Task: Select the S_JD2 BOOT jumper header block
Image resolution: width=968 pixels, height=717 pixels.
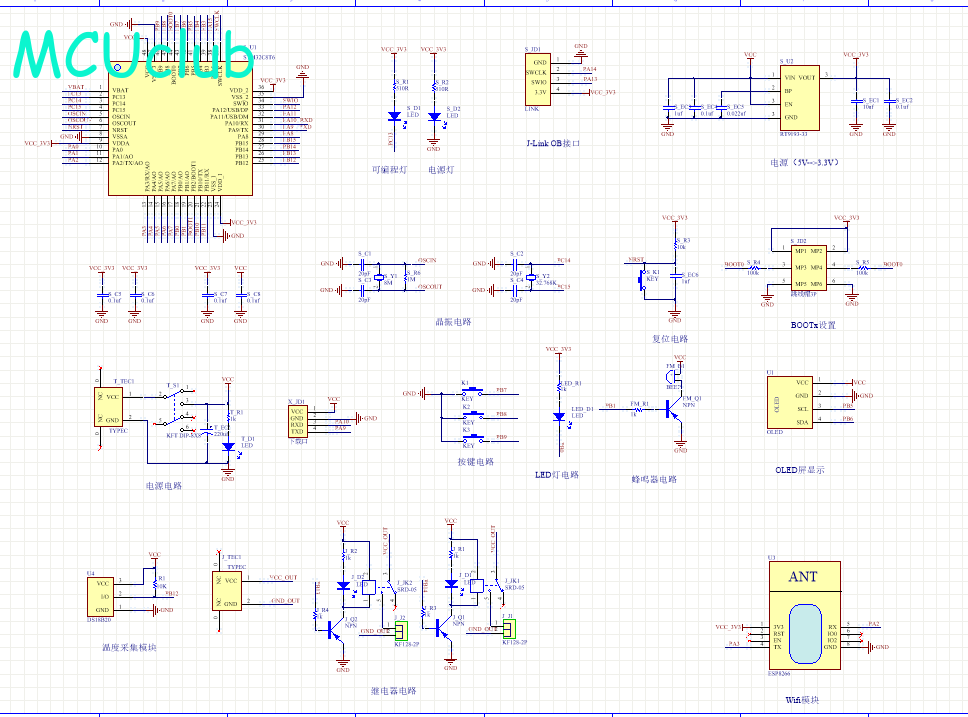Action: pos(808,267)
